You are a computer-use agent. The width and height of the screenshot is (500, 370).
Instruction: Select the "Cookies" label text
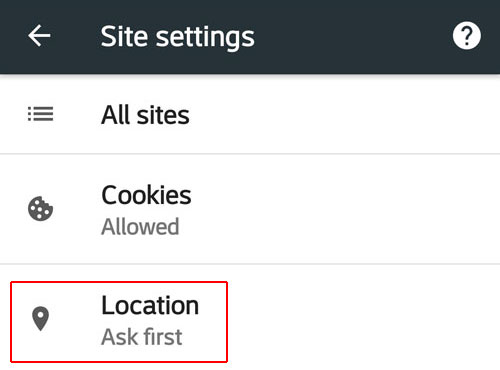coord(146,195)
